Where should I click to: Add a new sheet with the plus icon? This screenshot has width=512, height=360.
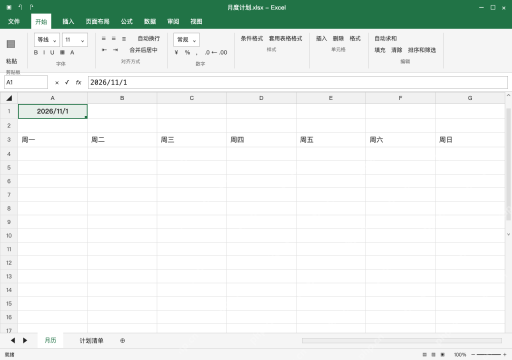point(122,340)
